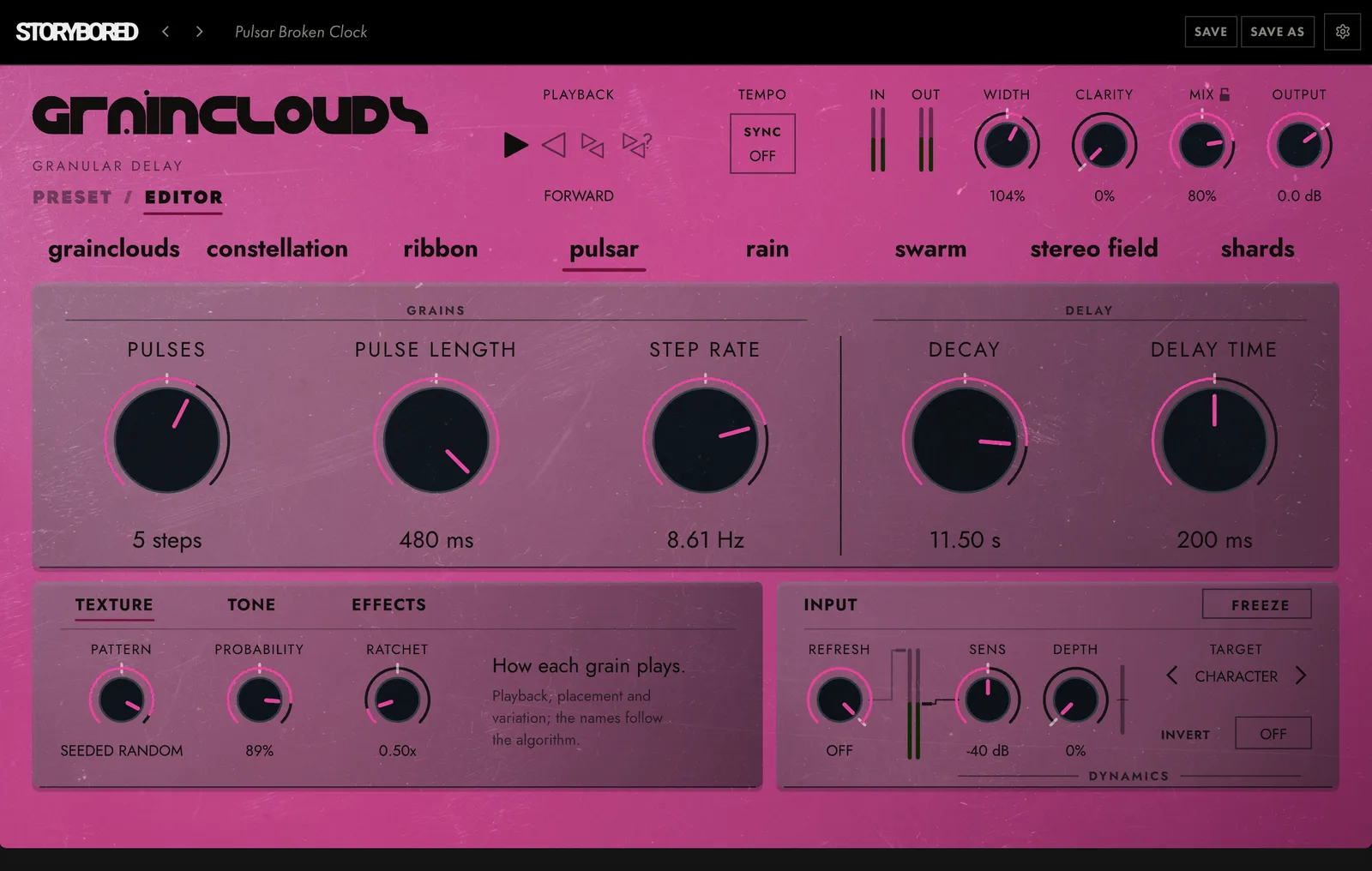The image size is (1372, 871).
Task: Click the Save button
Action: pyautogui.click(x=1211, y=32)
